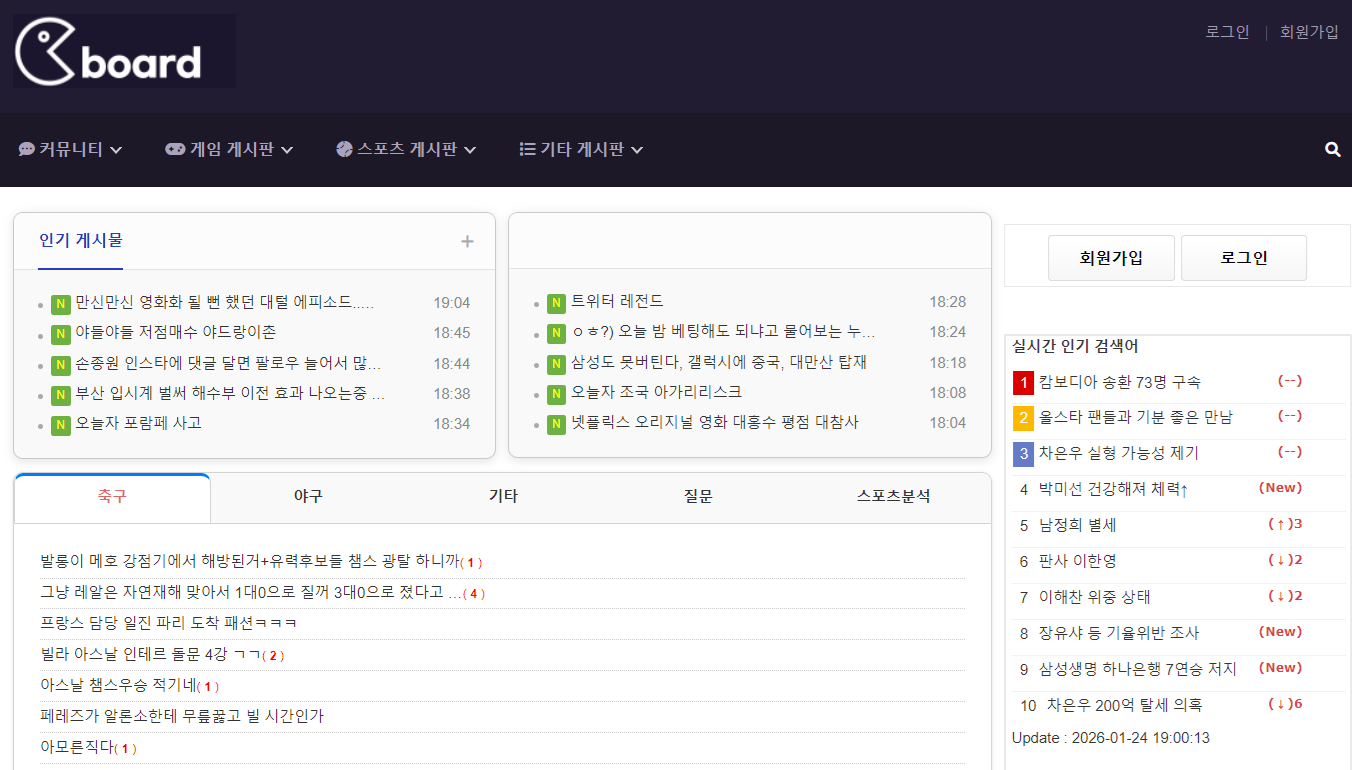The width and height of the screenshot is (1352, 770).
Task: Open the search magnifier icon
Action: [x=1332, y=149]
